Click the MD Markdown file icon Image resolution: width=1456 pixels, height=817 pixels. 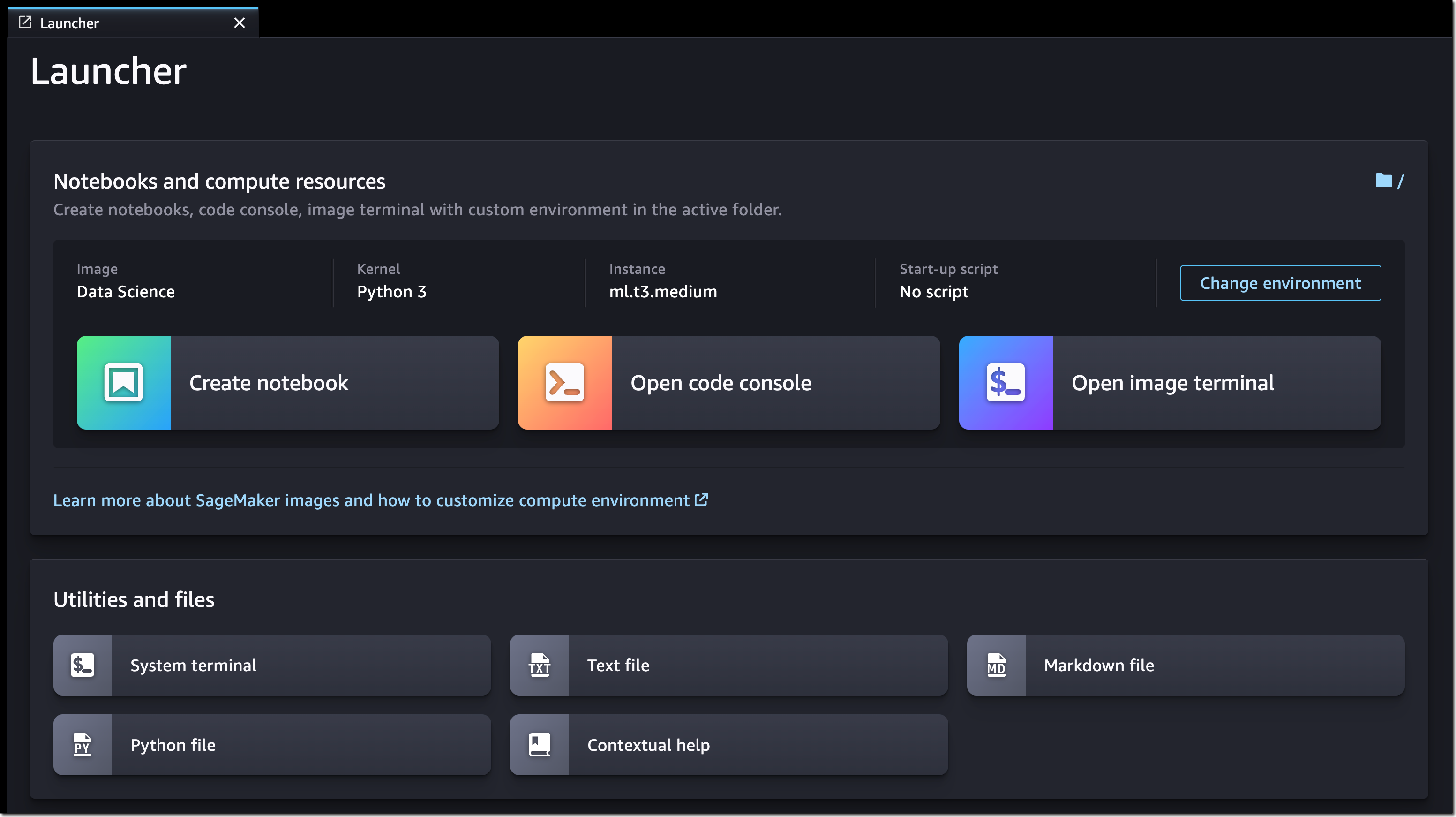pos(996,665)
